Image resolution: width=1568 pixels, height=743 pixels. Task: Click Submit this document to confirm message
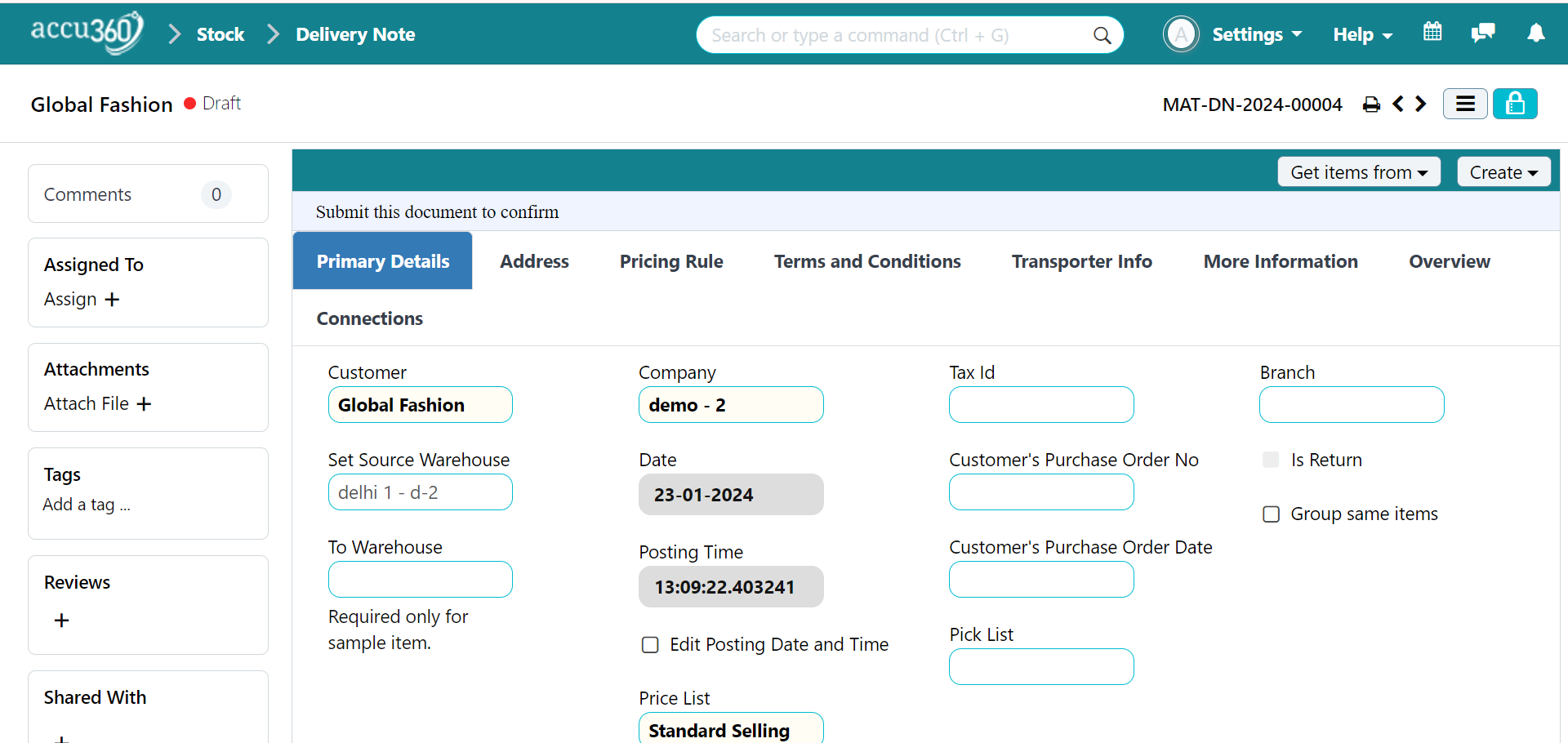(437, 212)
